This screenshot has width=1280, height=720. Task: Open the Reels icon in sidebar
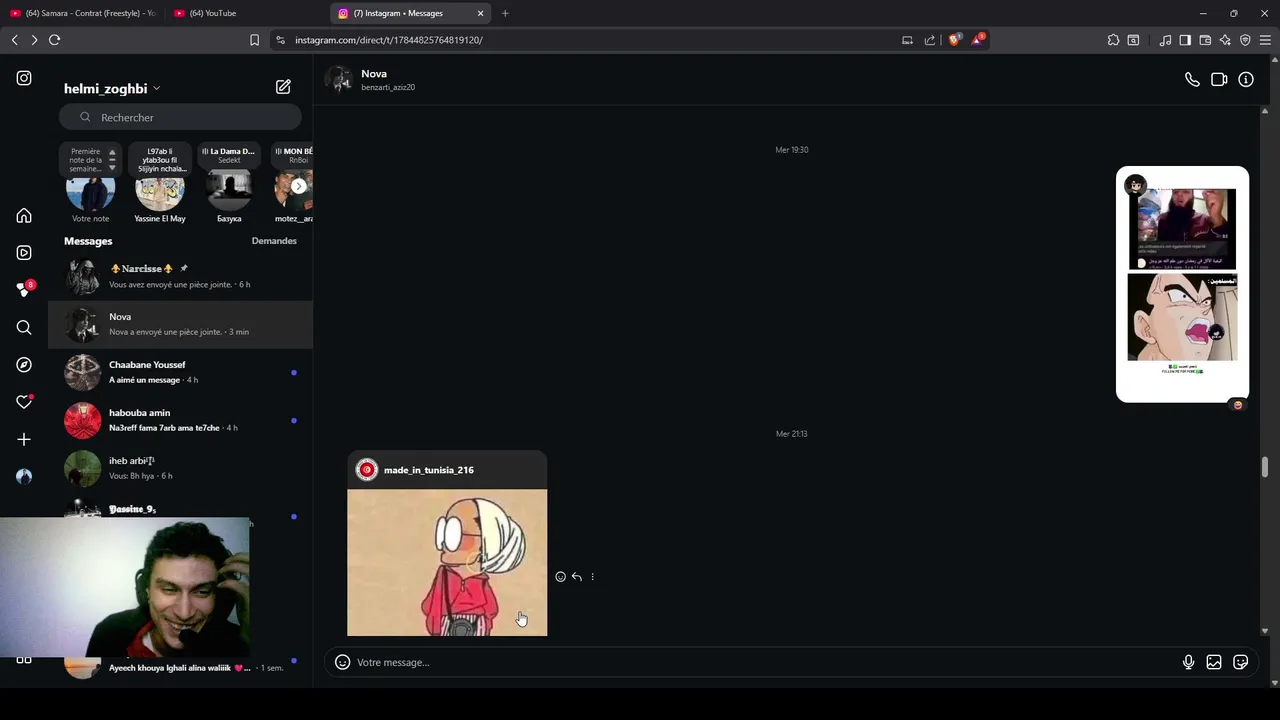24,253
